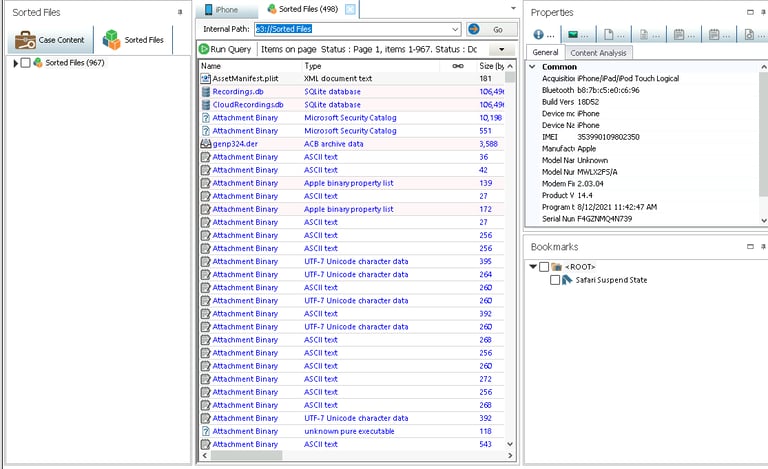The height and width of the screenshot is (469, 768).
Task: Sort by the Type column header
Action: pyautogui.click(x=370, y=66)
